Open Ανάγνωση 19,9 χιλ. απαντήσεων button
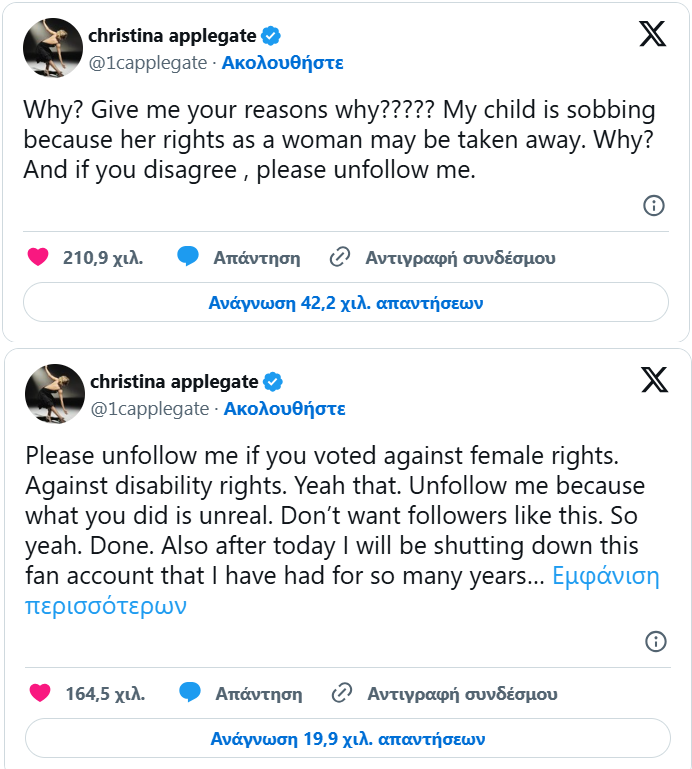Image resolution: width=692 pixels, height=769 pixels. (347, 739)
